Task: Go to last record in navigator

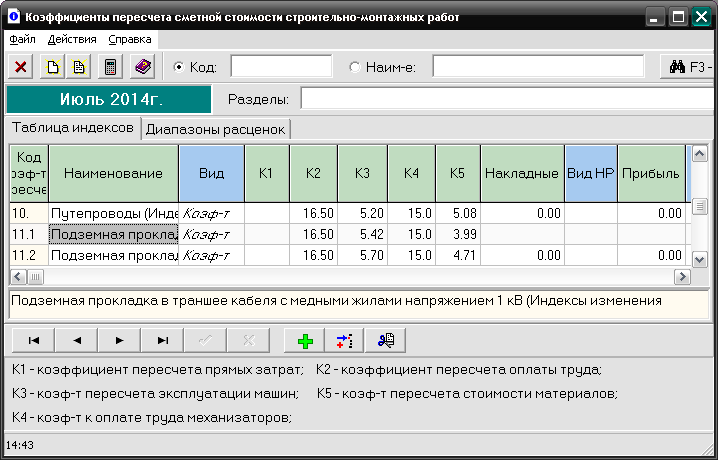Action: [x=163, y=340]
